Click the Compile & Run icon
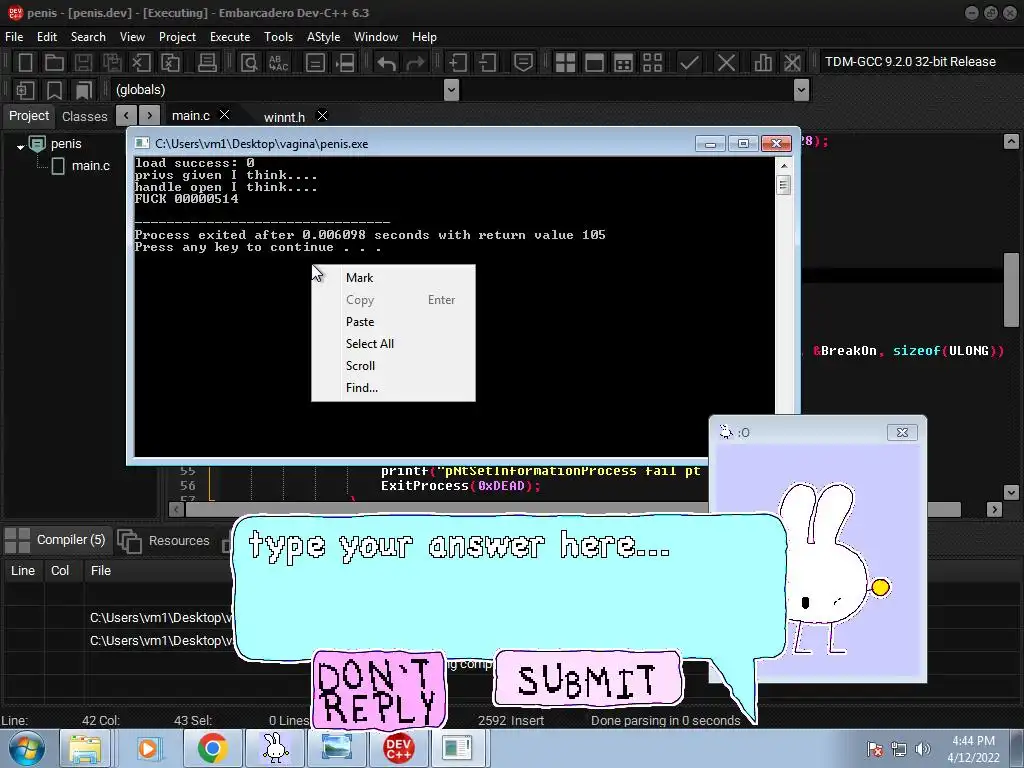Viewport: 1024px width, 768px height. pos(624,63)
